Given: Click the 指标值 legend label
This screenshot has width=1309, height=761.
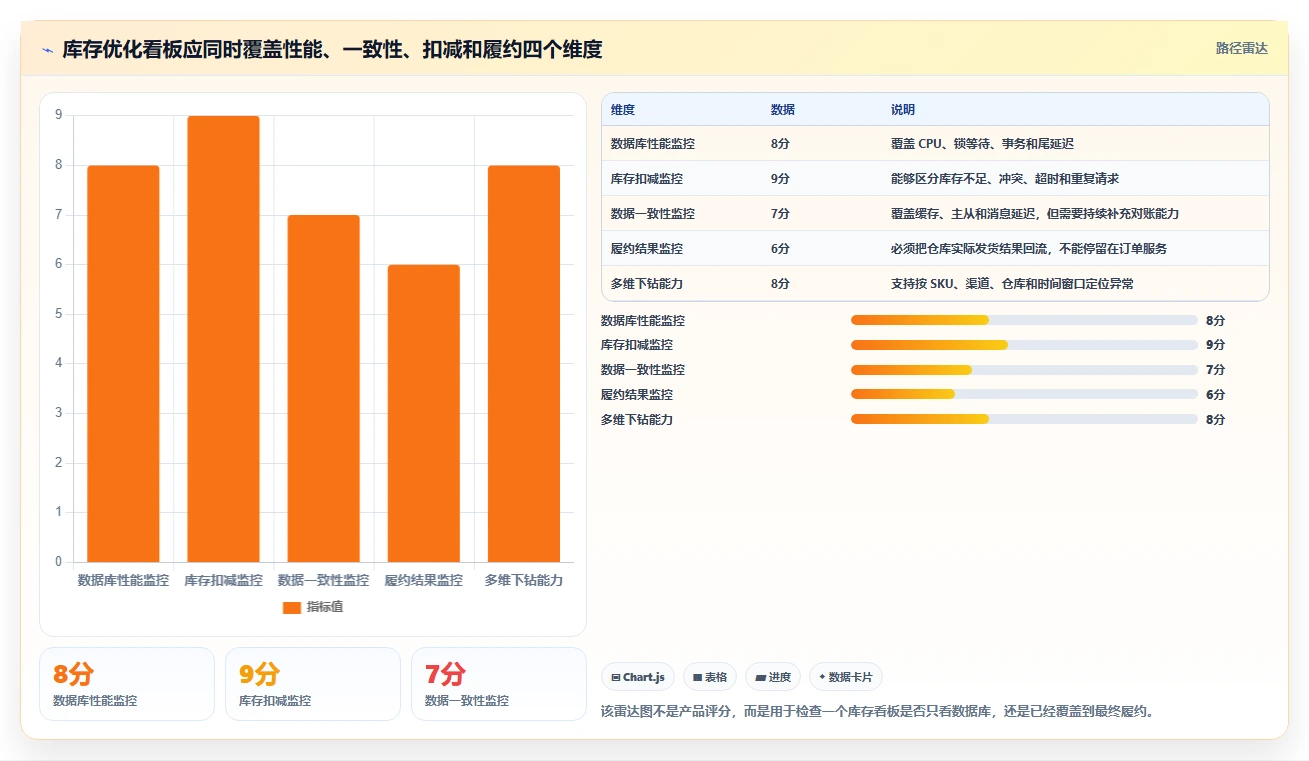Looking at the screenshot, I should [x=324, y=607].
